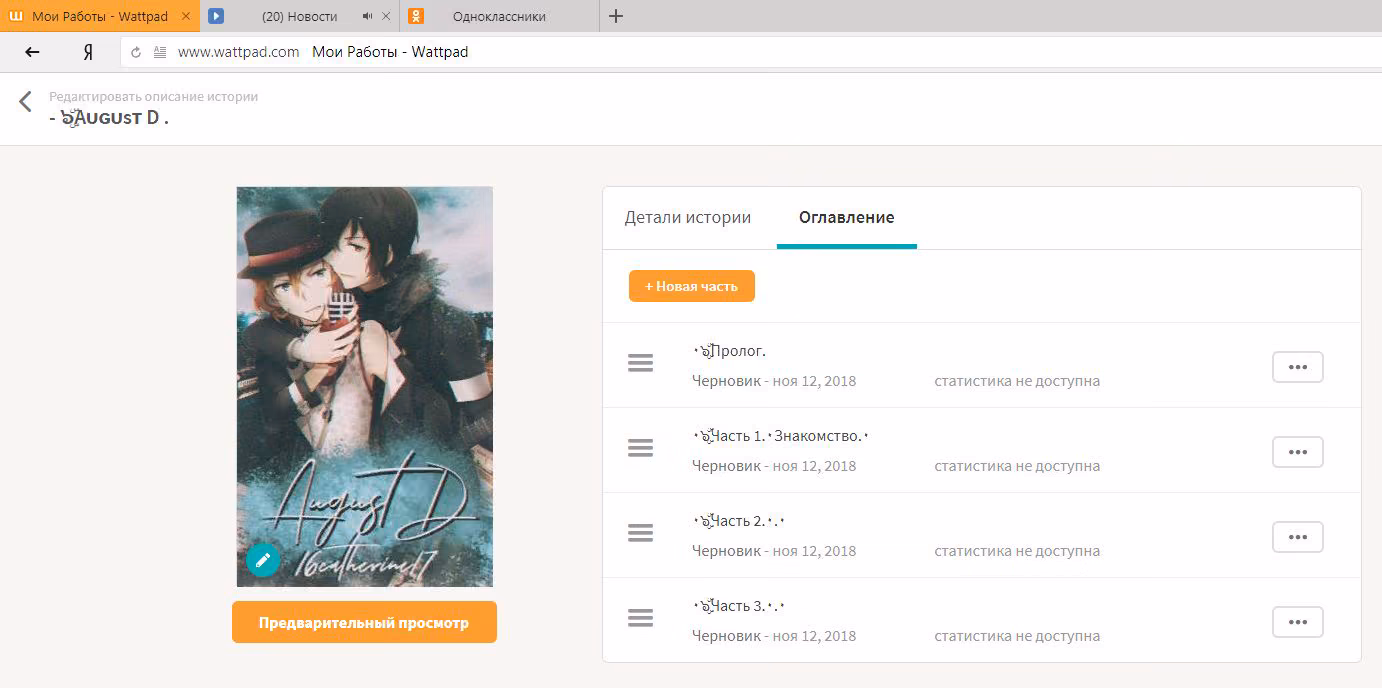This screenshot has width=1382, height=688.
Task: Select the Оглавление tab
Action: [x=846, y=217]
